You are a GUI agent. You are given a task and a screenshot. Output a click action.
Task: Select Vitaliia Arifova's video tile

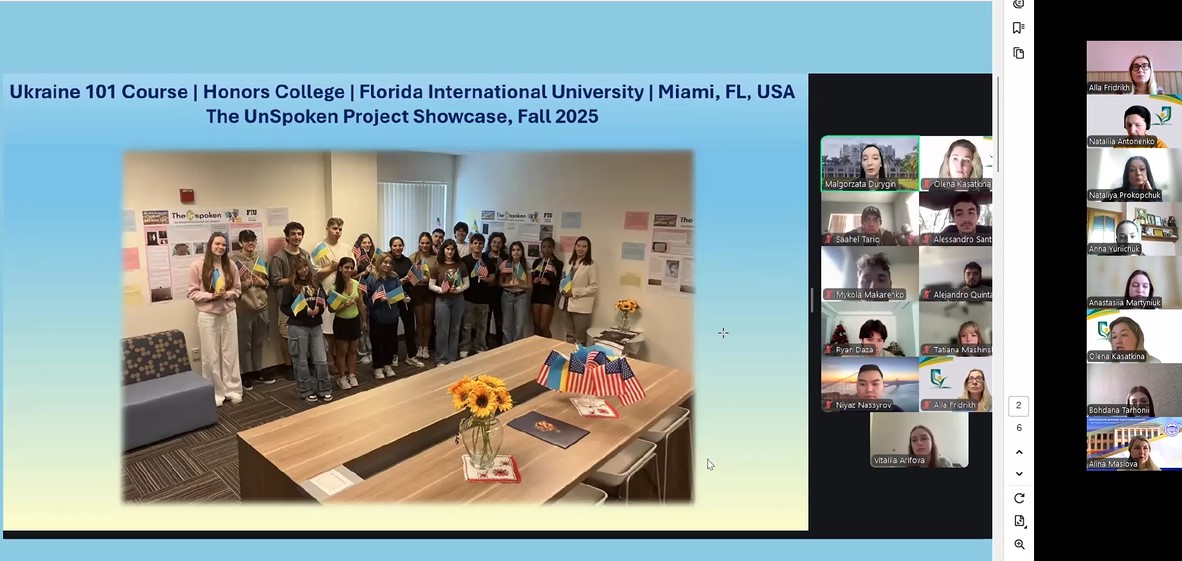pyautogui.click(x=918, y=439)
